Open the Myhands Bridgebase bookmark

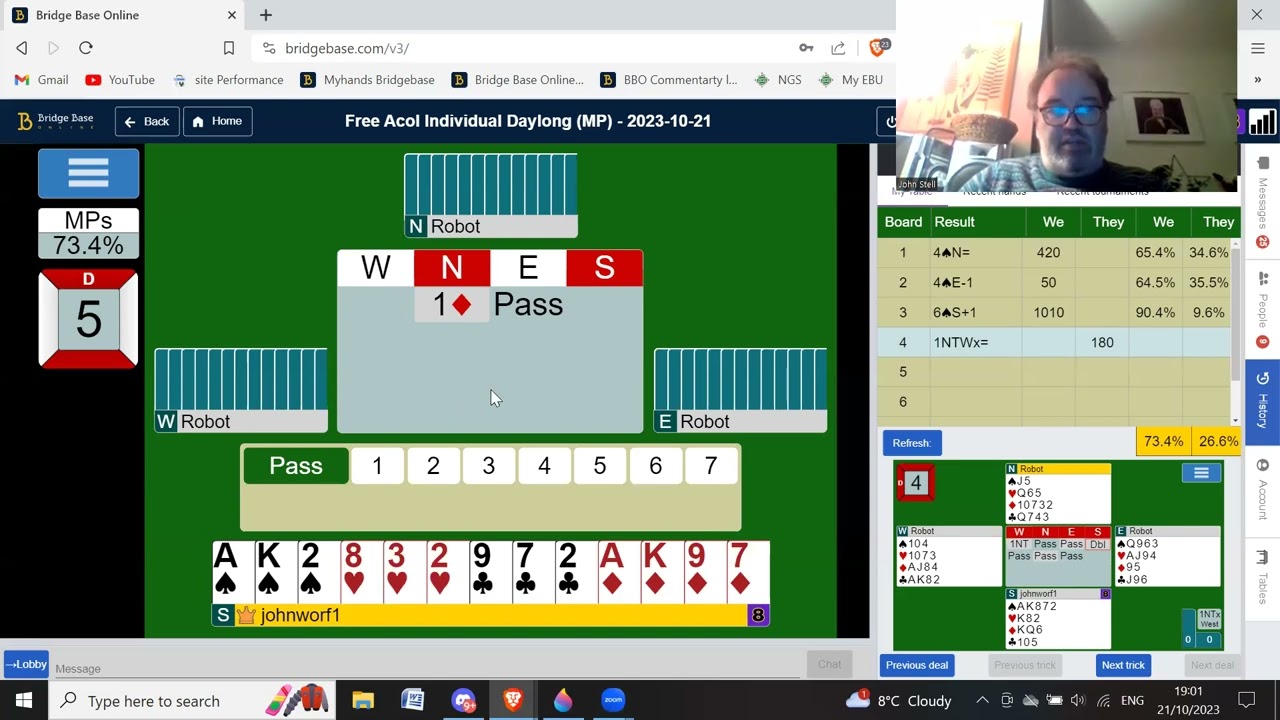tap(367, 80)
